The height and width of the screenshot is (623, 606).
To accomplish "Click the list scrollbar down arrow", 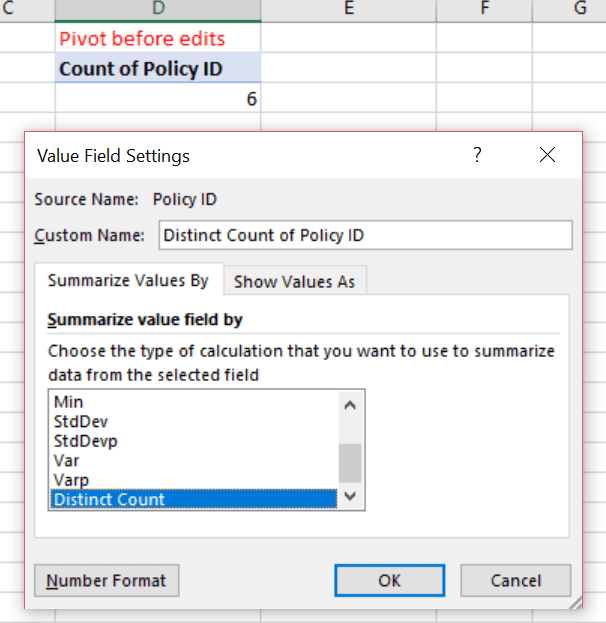I will (350, 496).
